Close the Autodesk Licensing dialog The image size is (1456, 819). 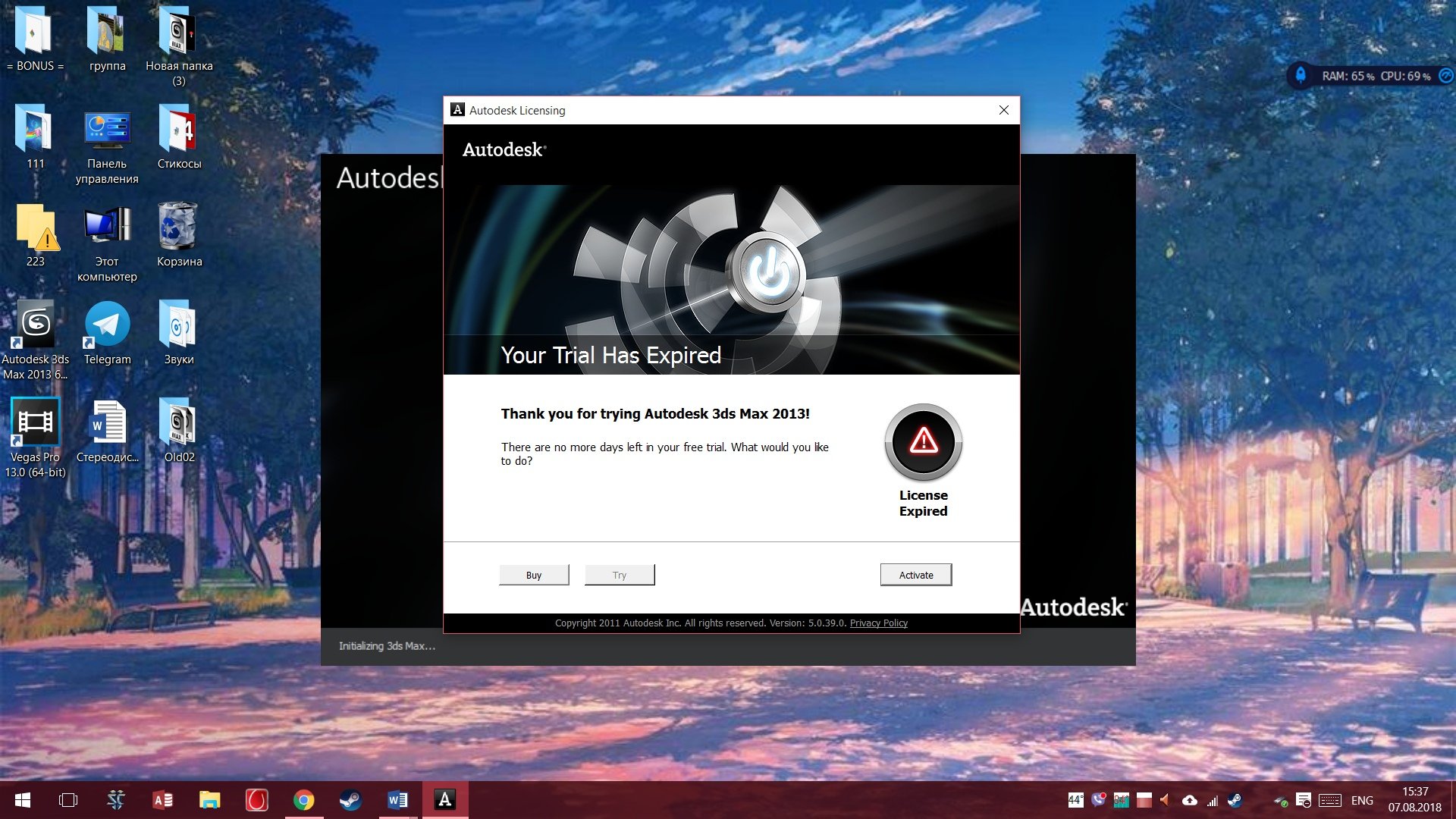pyautogui.click(x=1003, y=110)
